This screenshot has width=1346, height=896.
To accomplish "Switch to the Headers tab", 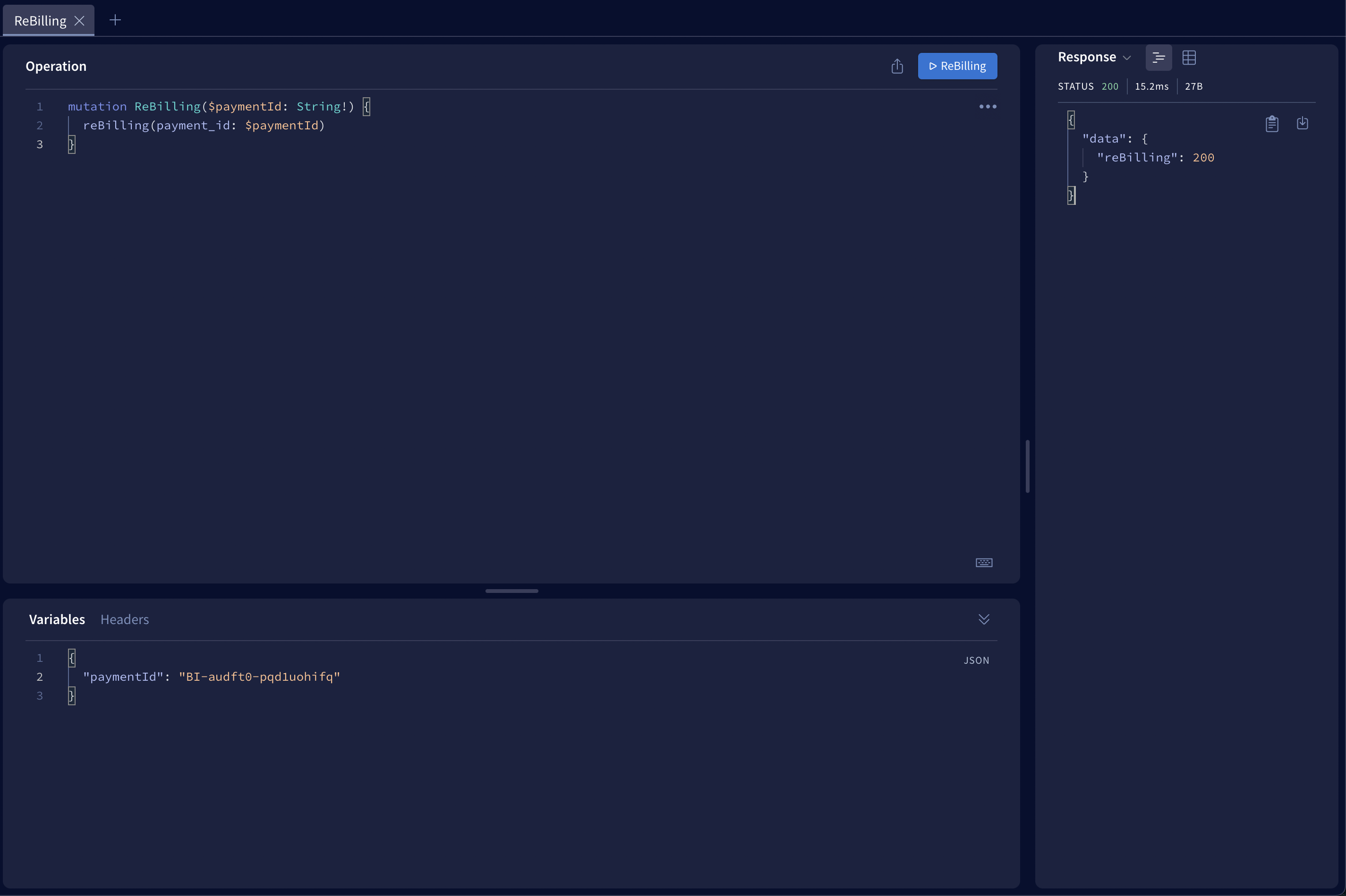I will 125,619.
